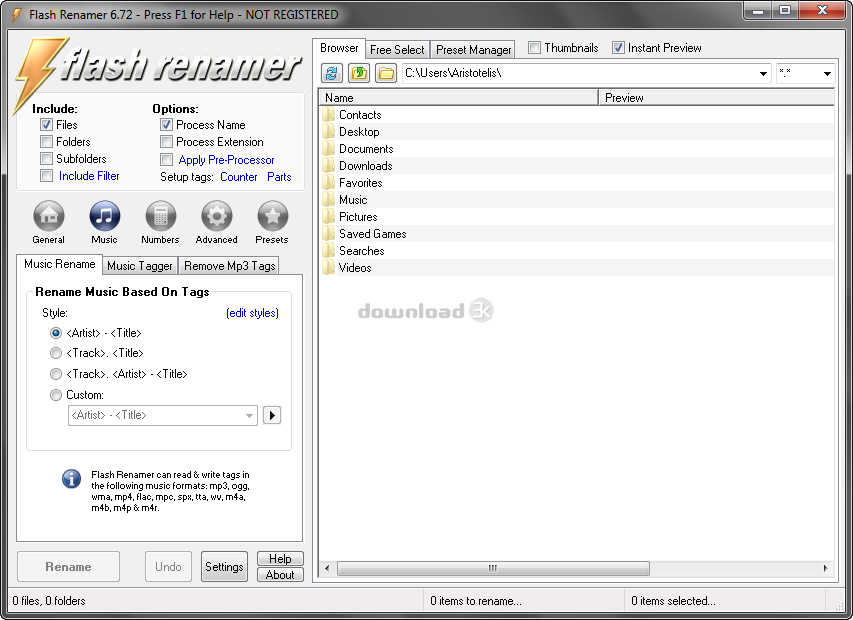The width and height of the screenshot is (853, 620).
Task: Click the Favorites folder icon
Action: tap(328, 183)
